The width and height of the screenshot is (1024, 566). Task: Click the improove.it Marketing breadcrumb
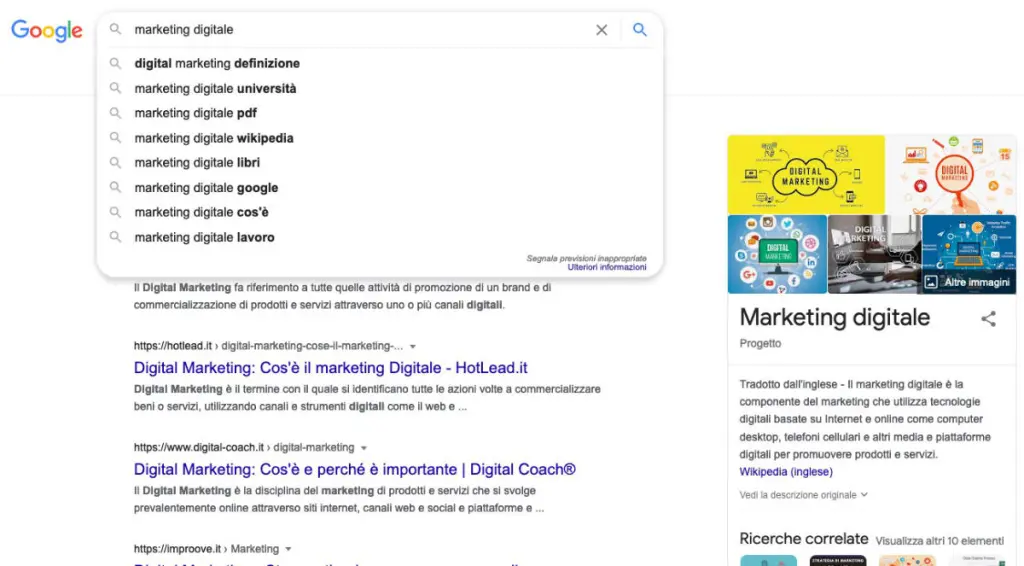pos(206,549)
